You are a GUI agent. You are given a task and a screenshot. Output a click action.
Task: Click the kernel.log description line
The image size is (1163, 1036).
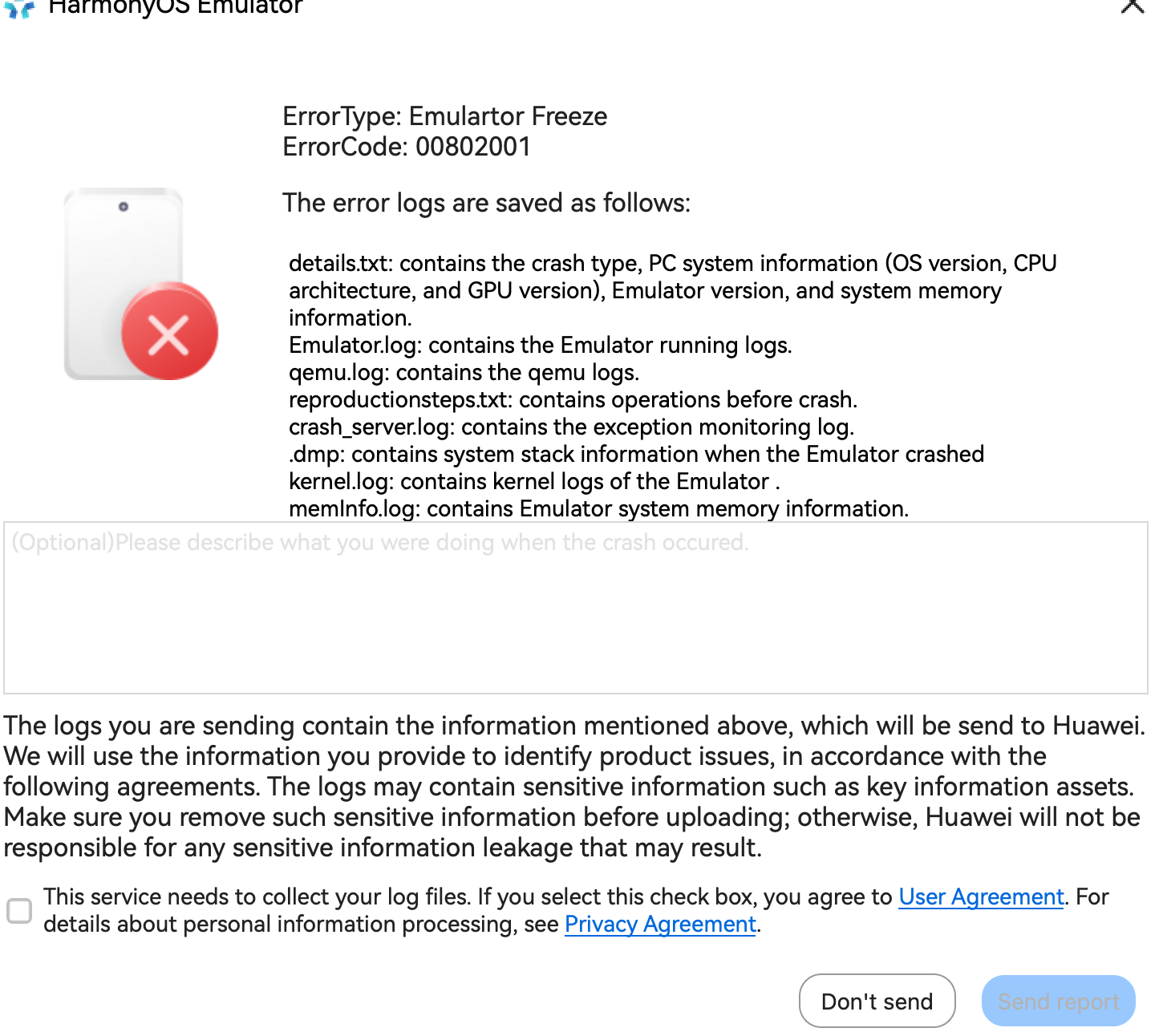click(534, 481)
